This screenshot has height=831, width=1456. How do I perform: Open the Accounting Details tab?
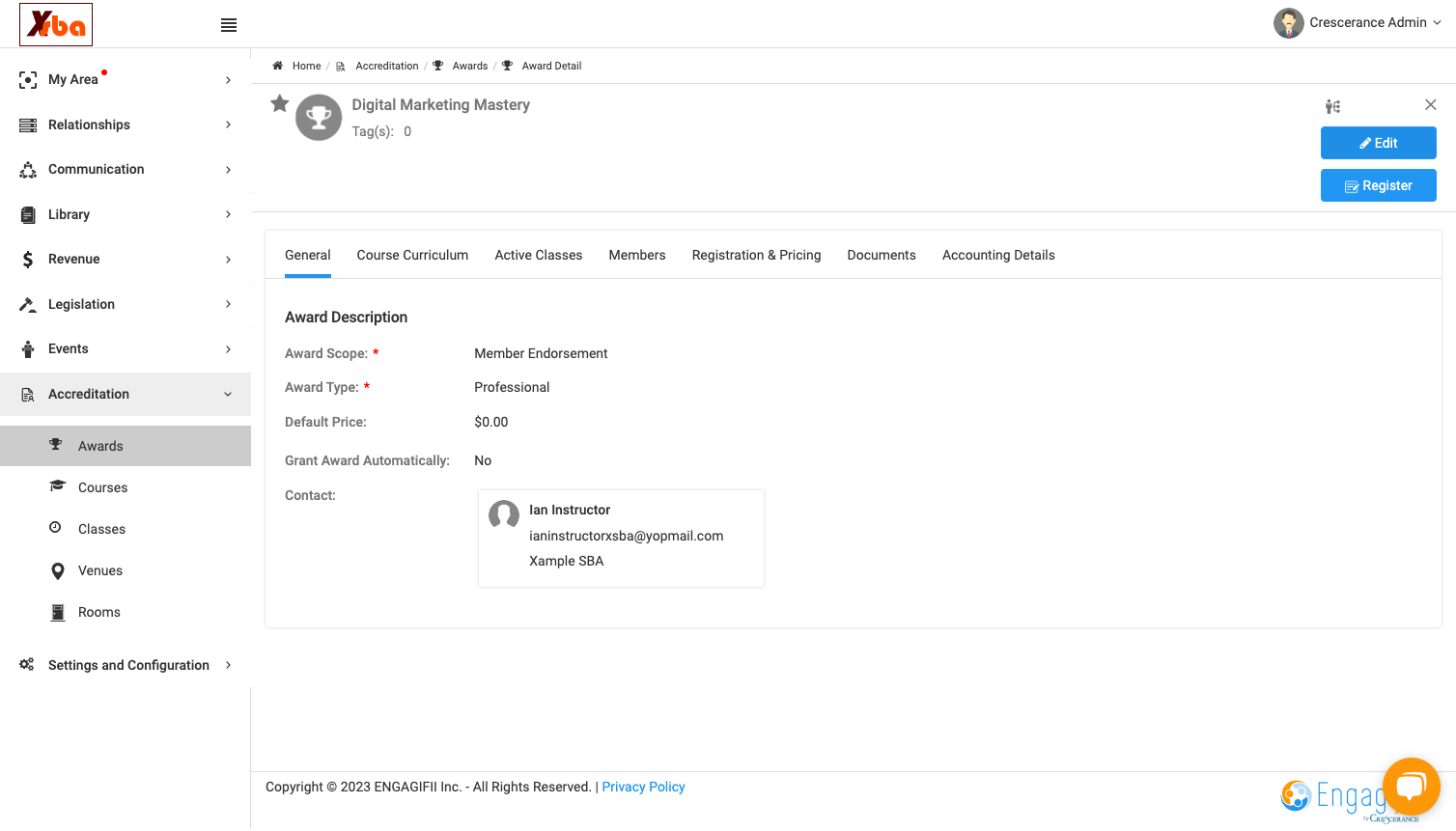(998, 255)
